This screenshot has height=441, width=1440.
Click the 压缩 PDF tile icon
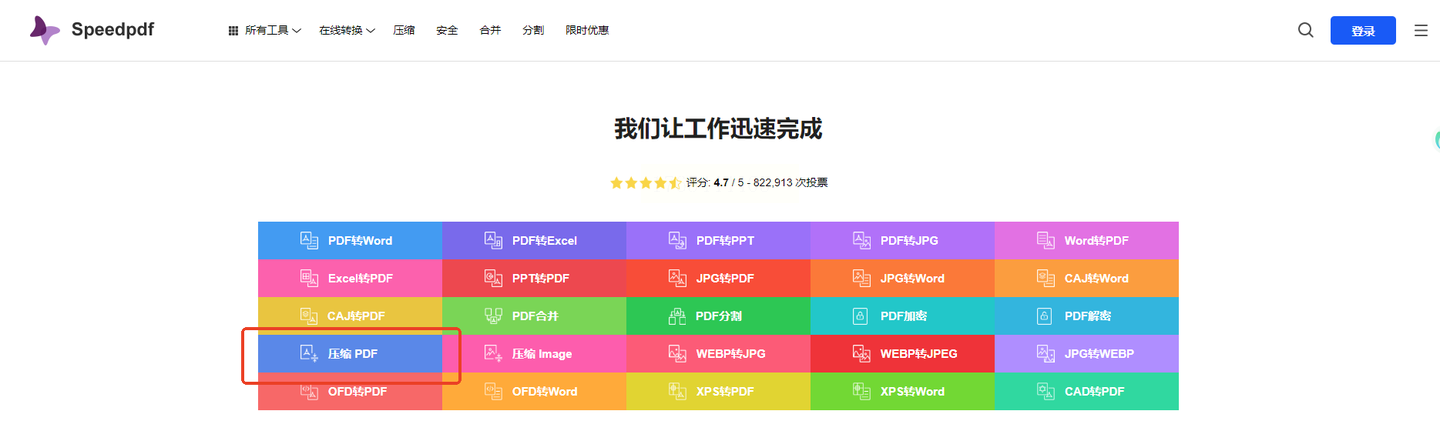tap(309, 353)
